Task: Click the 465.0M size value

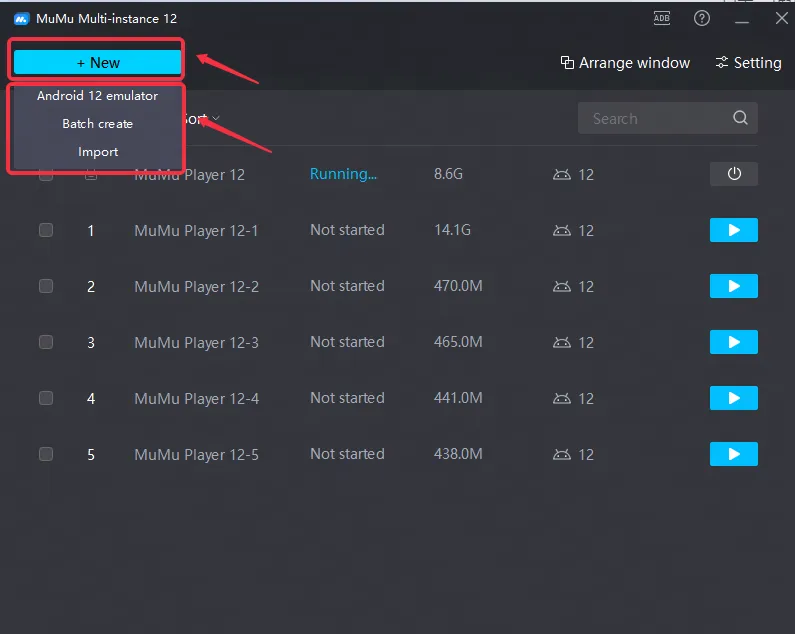Action: click(x=458, y=342)
